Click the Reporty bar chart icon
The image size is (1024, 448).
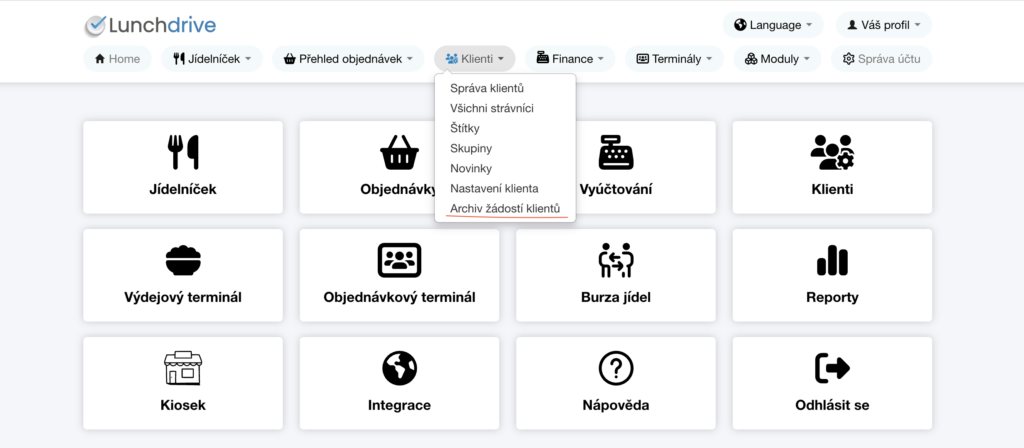pyautogui.click(x=832, y=260)
